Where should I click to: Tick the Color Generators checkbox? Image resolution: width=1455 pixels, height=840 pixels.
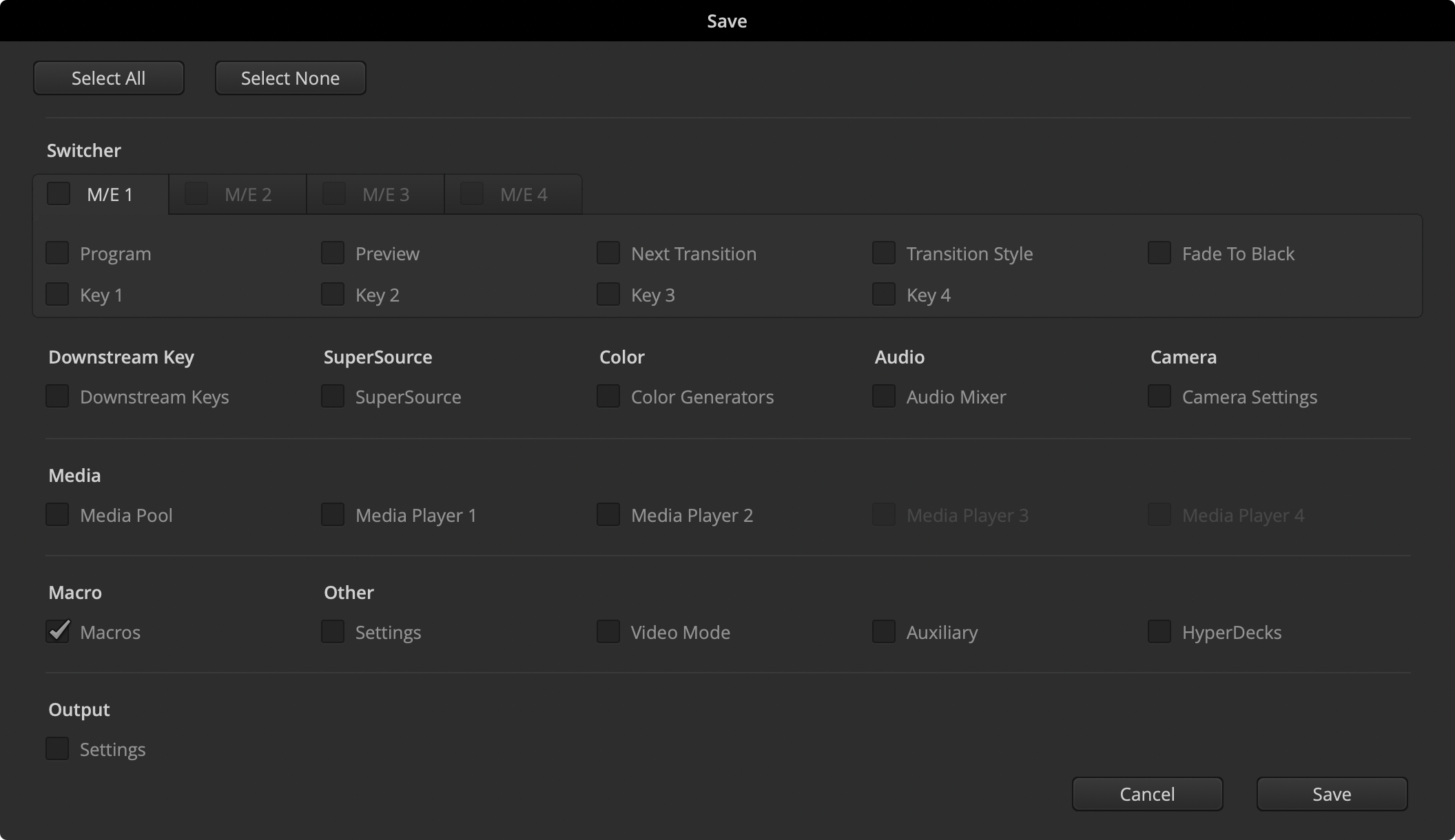(609, 397)
